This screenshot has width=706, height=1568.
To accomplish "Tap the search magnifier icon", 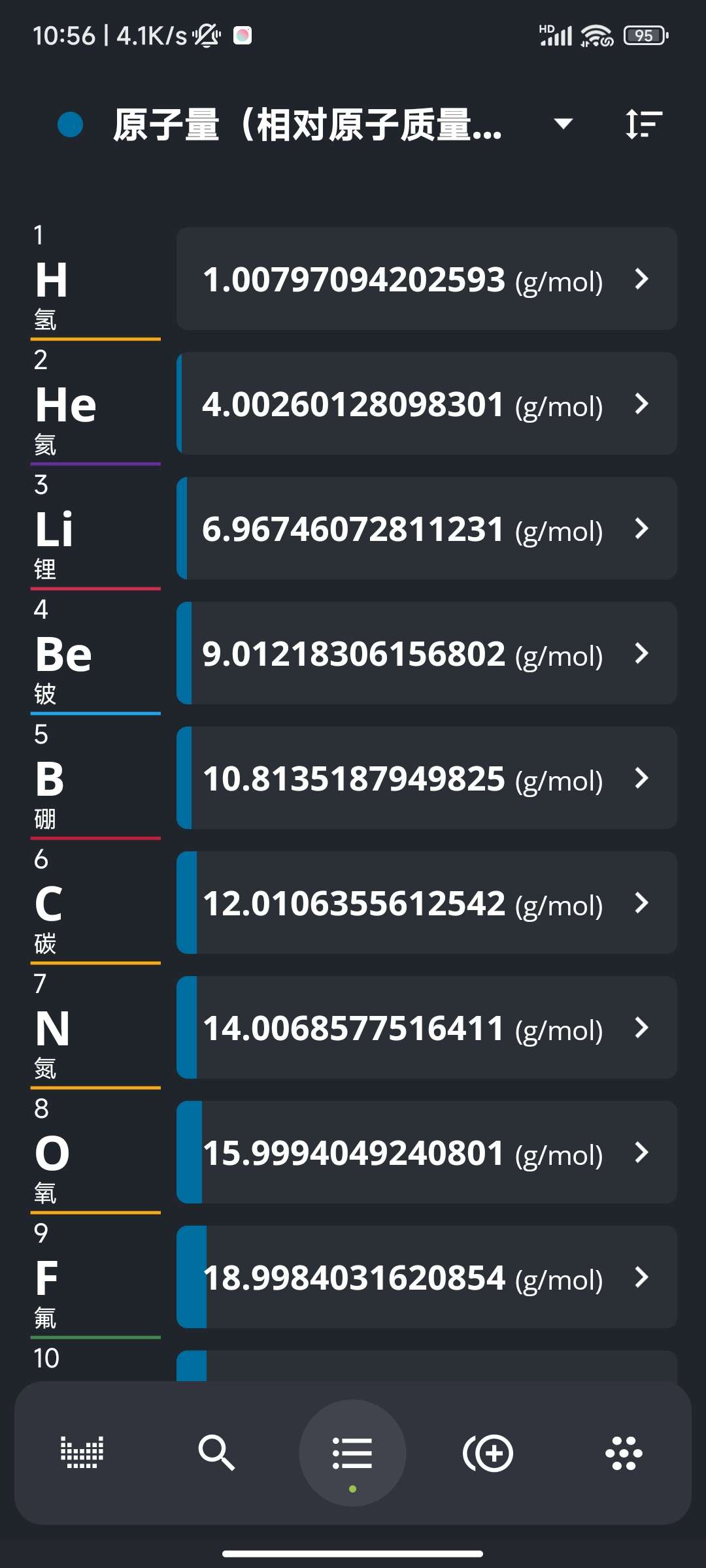I will pos(216,1452).
